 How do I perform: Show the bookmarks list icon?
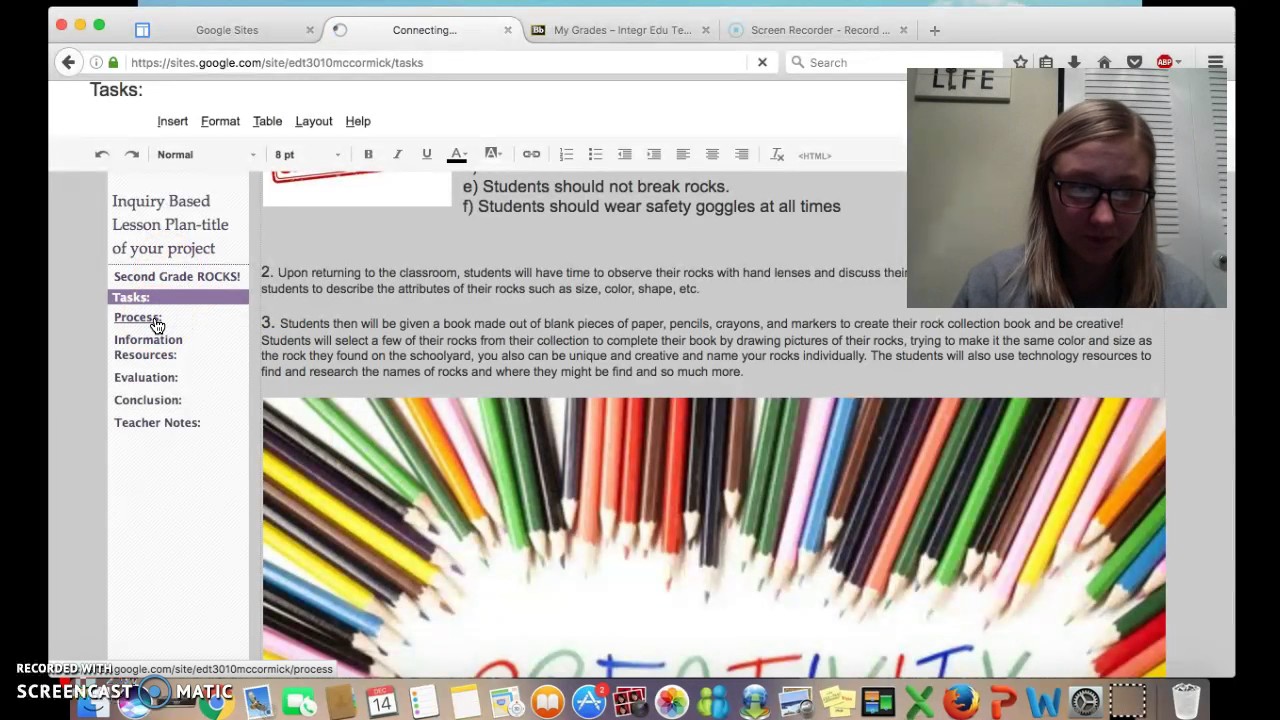click(x=1046, y=62)
